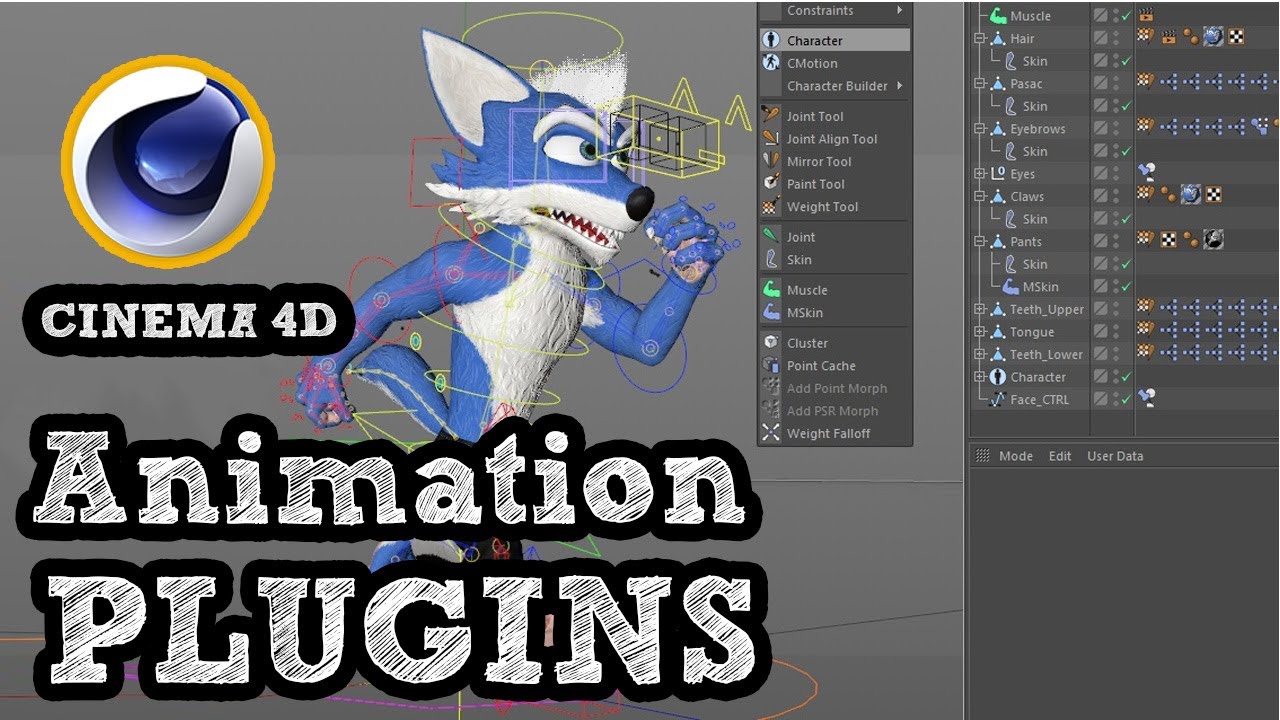Click the layer swatch on Face_CTRL row
The width and height of the screenshot is (1280, 720).
pyautogui.click(x=1101, y=399)
